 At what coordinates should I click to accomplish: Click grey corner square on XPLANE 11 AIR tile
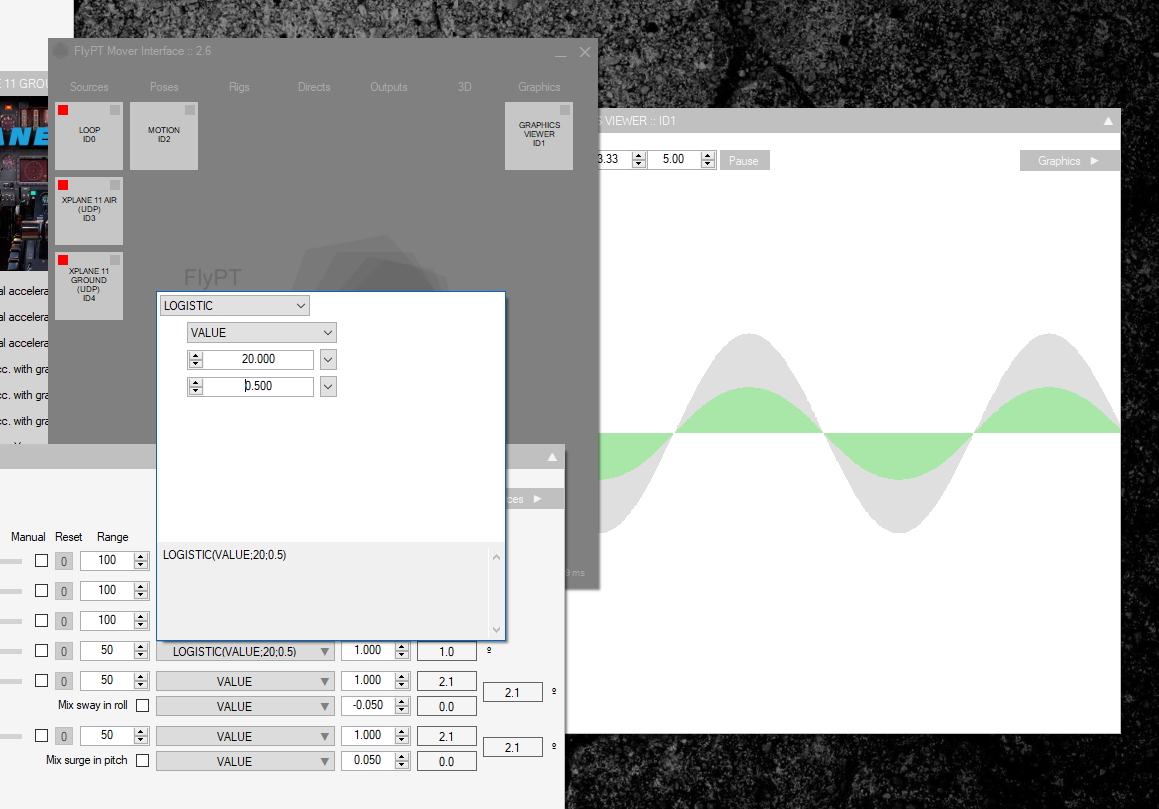click(115, 185)
